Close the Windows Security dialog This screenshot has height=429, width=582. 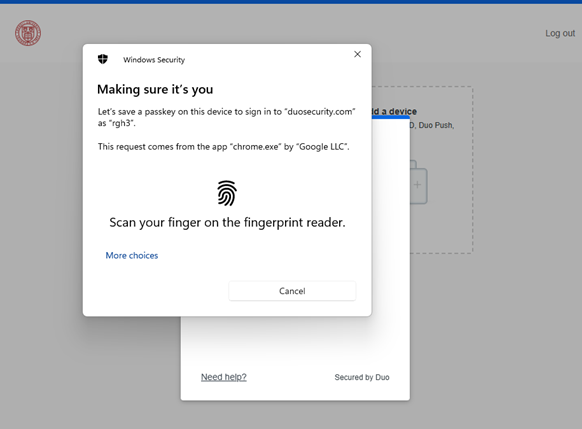(357, 54)
